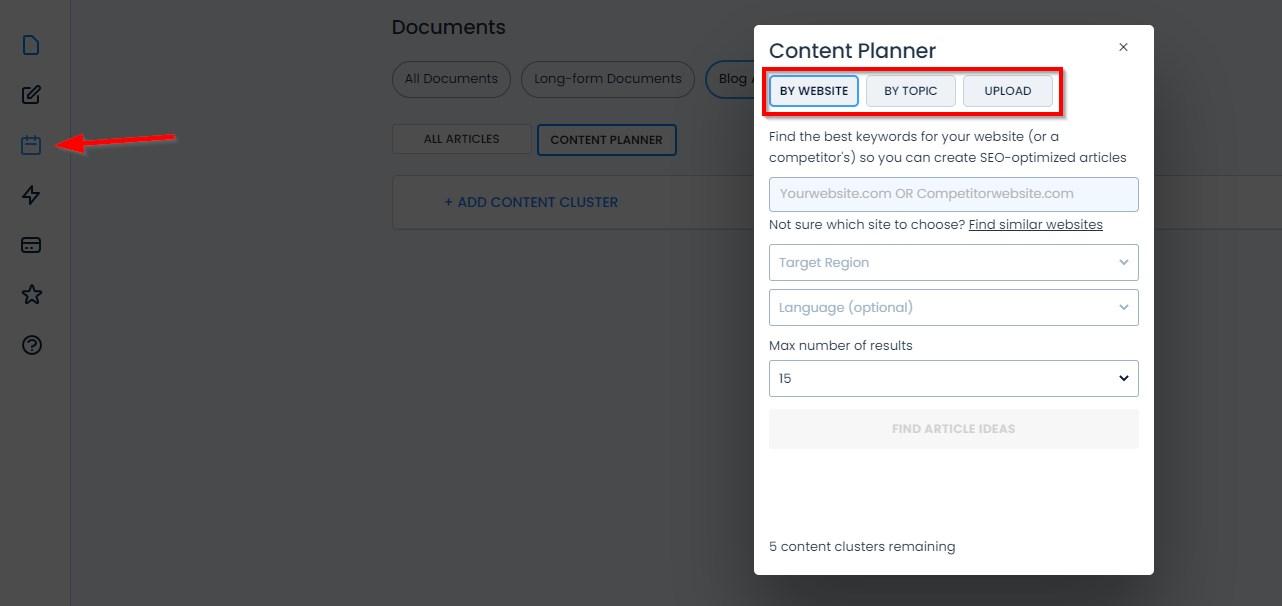Open the star favorites sidebar icon

(x=31, y=295)
